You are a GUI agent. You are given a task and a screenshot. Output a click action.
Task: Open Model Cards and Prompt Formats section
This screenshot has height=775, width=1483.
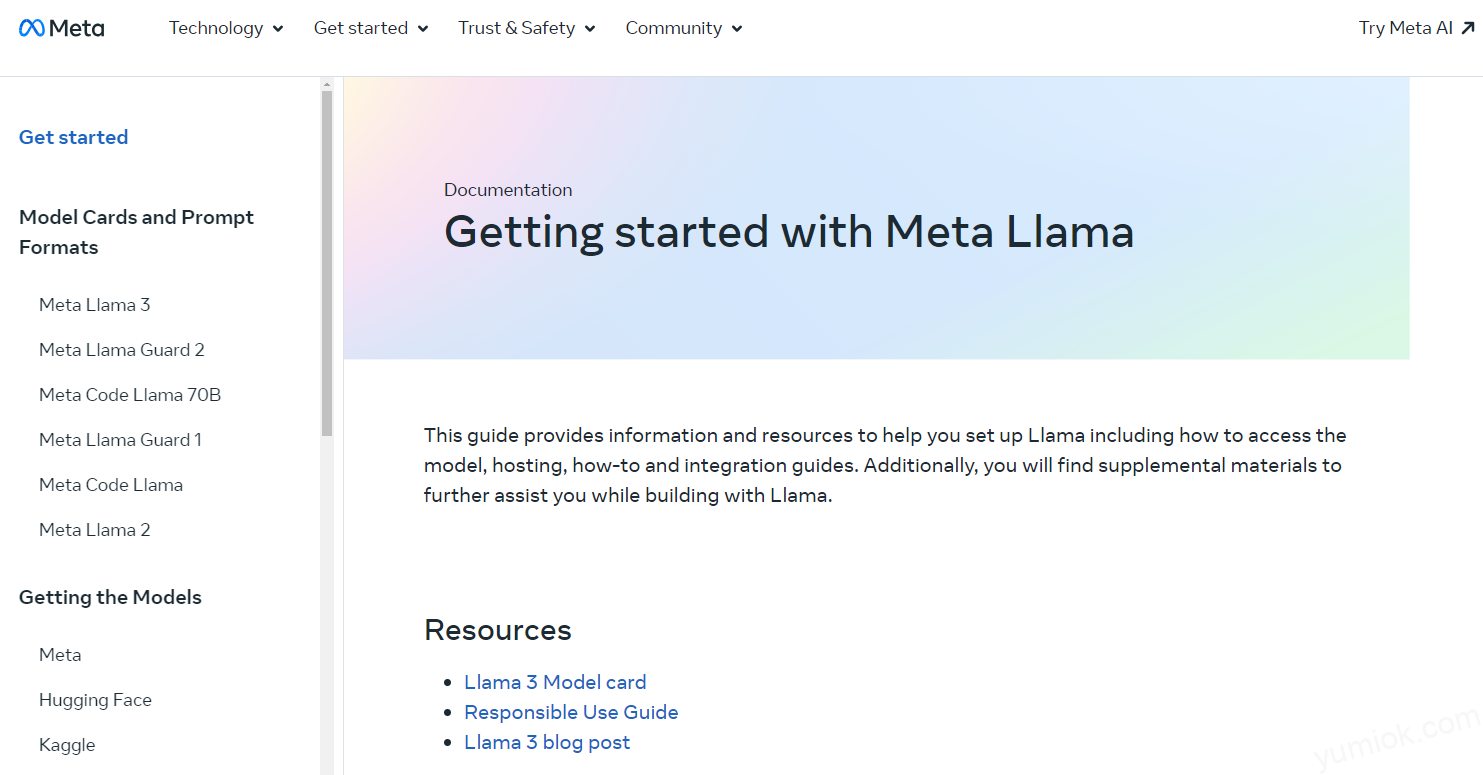coord(137,232)
